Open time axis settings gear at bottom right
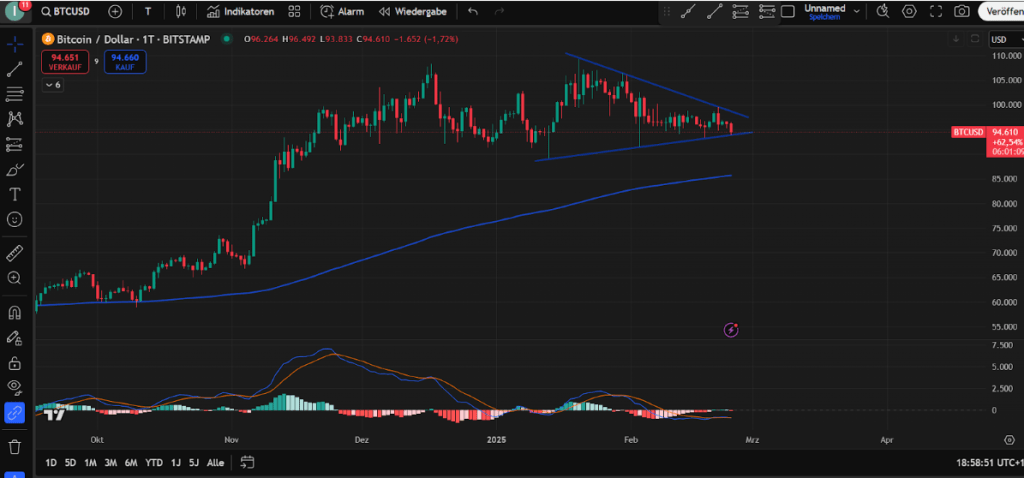 point(1009,439)
